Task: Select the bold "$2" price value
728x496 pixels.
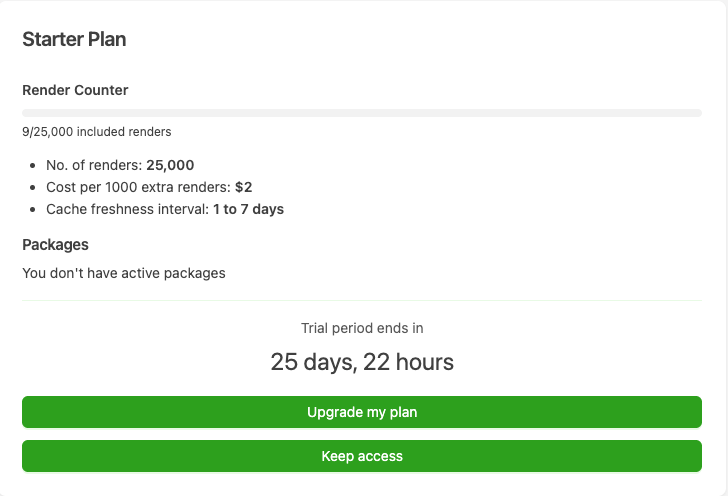Action: [x=244, y=187]
